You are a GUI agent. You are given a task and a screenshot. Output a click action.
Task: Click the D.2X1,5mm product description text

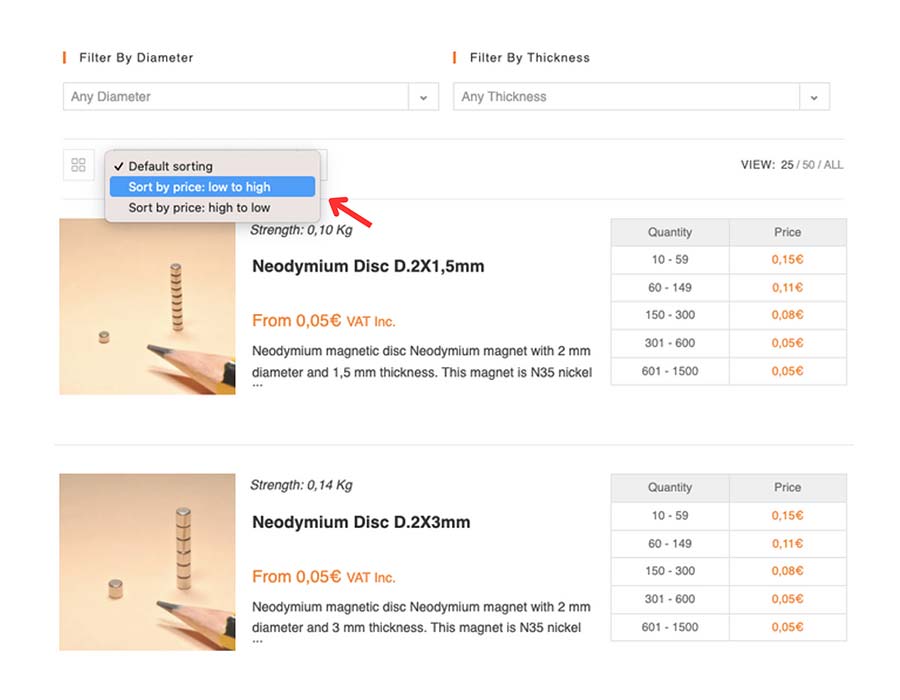coord(422,365)
